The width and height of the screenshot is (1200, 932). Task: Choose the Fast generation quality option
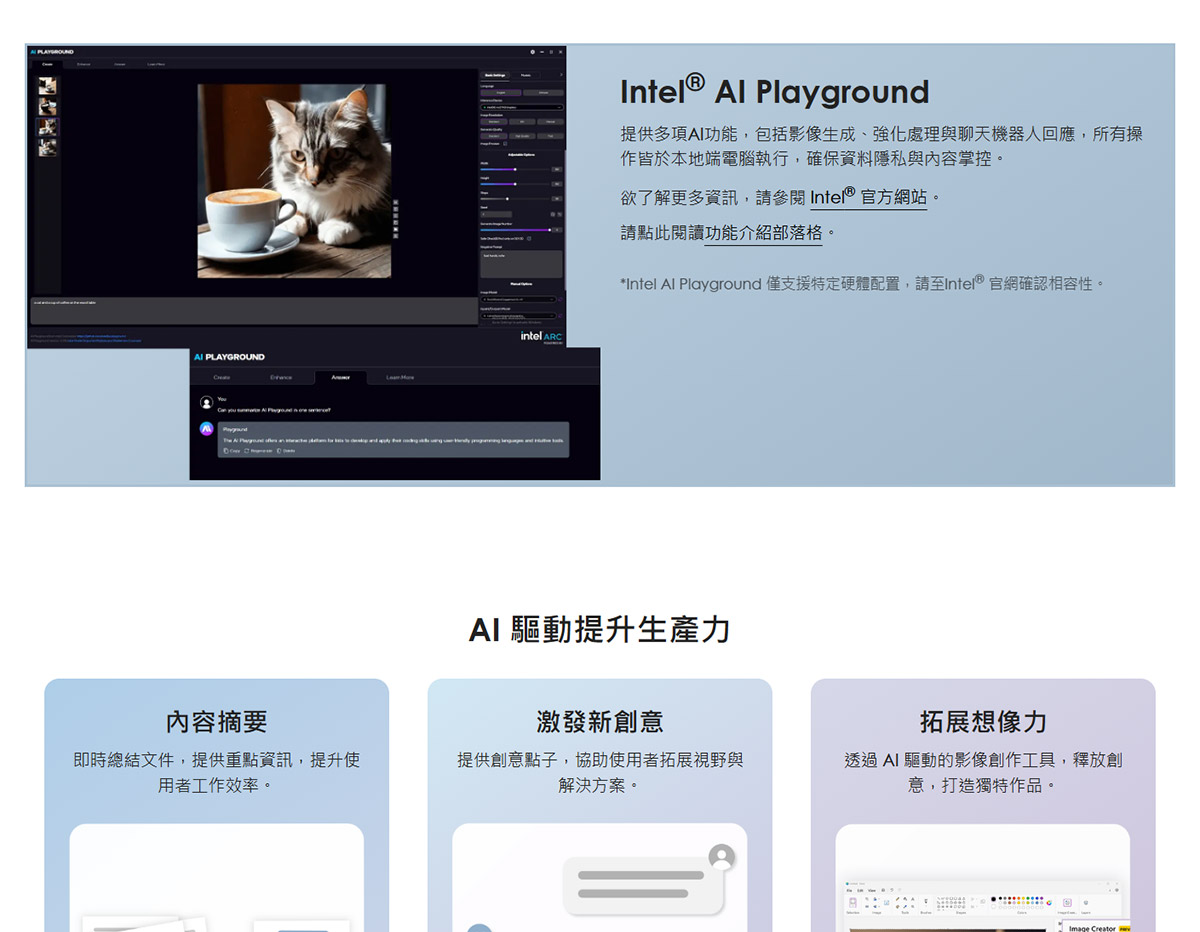pos(550,136)
